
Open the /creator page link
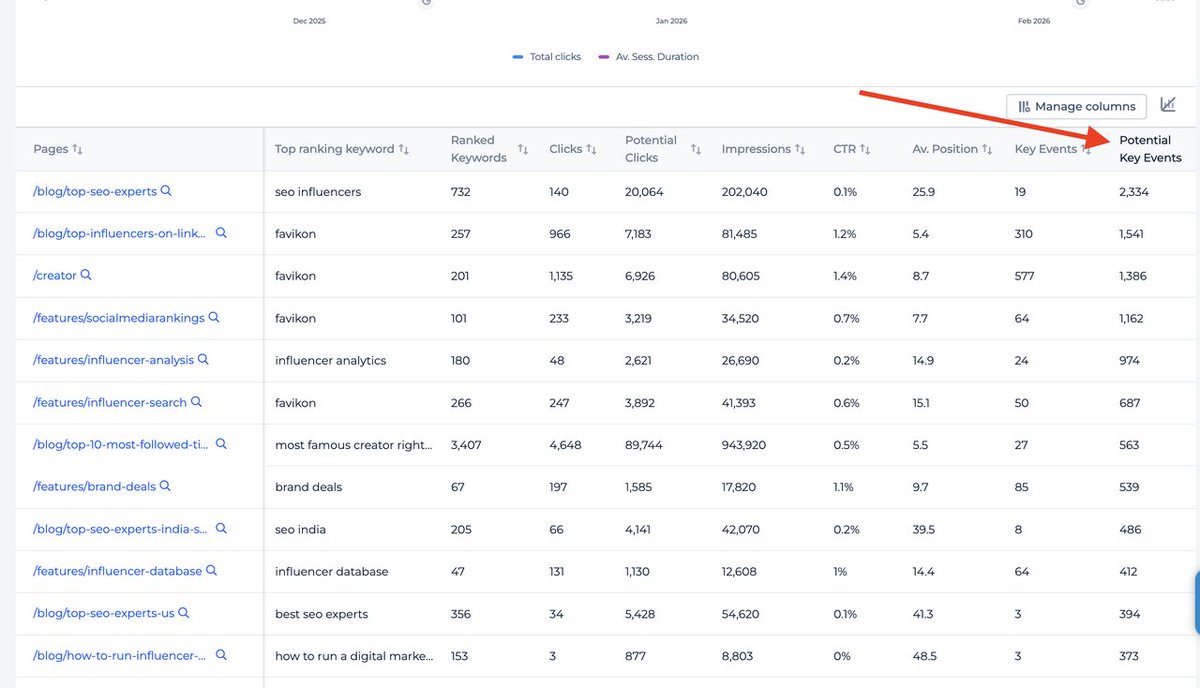click(55, 275)
